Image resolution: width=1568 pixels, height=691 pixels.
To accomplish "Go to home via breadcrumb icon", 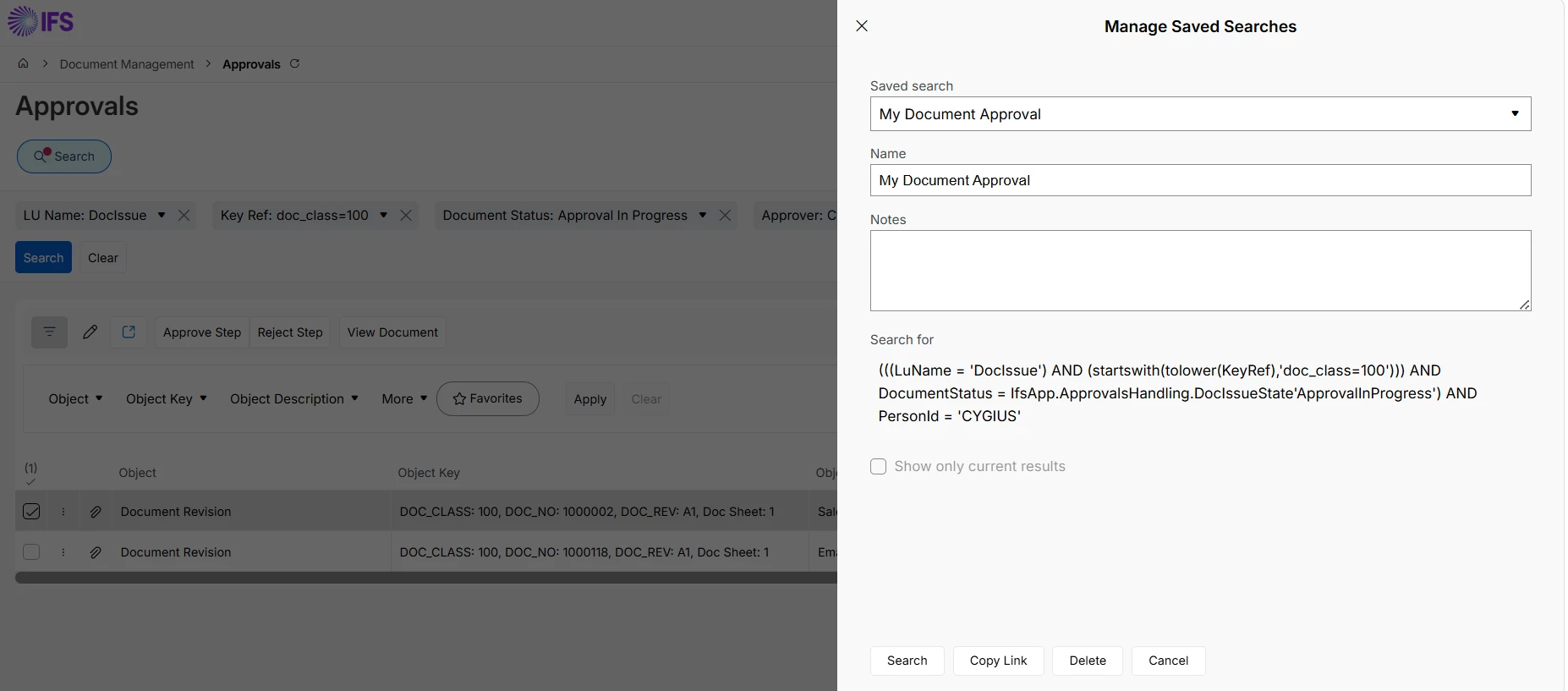I will click(24, 63).
